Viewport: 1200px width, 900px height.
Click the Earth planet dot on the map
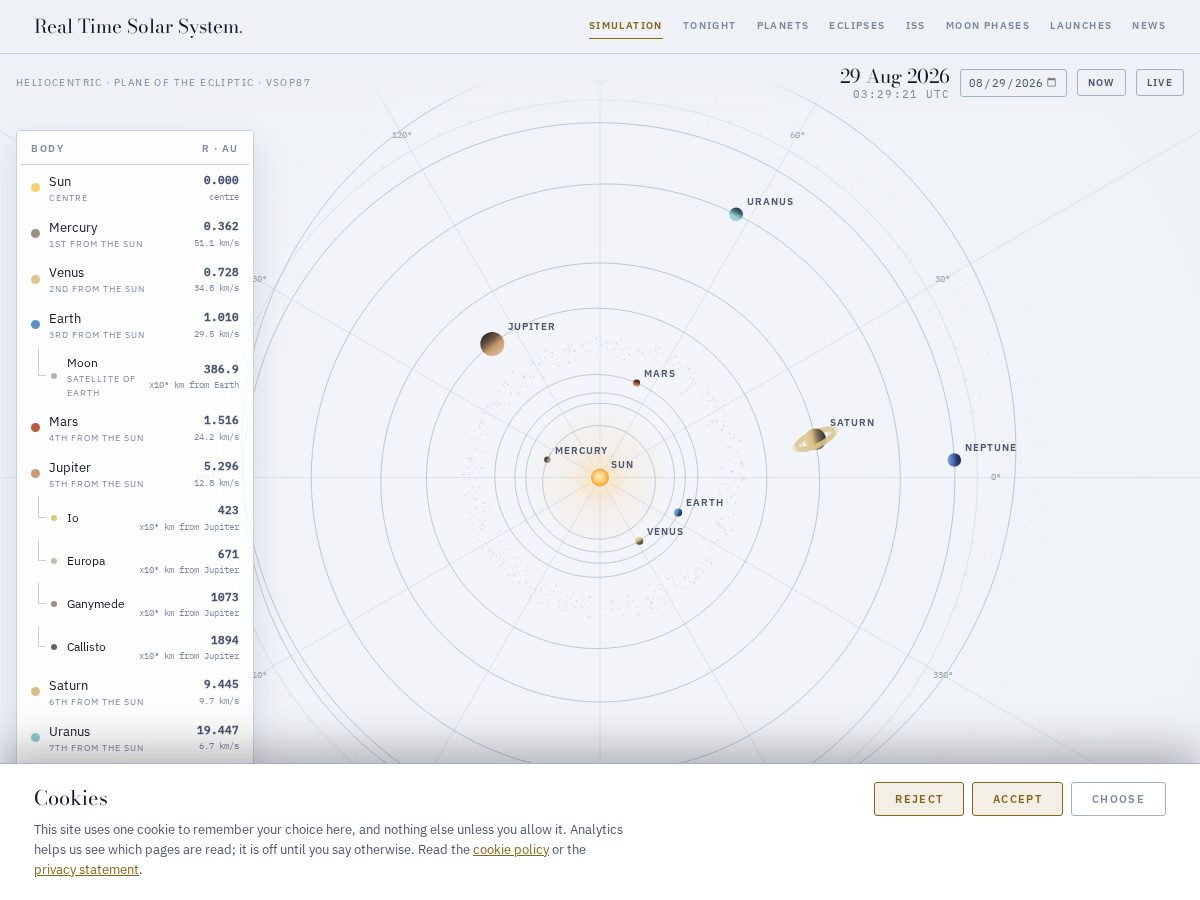[678, 512]
